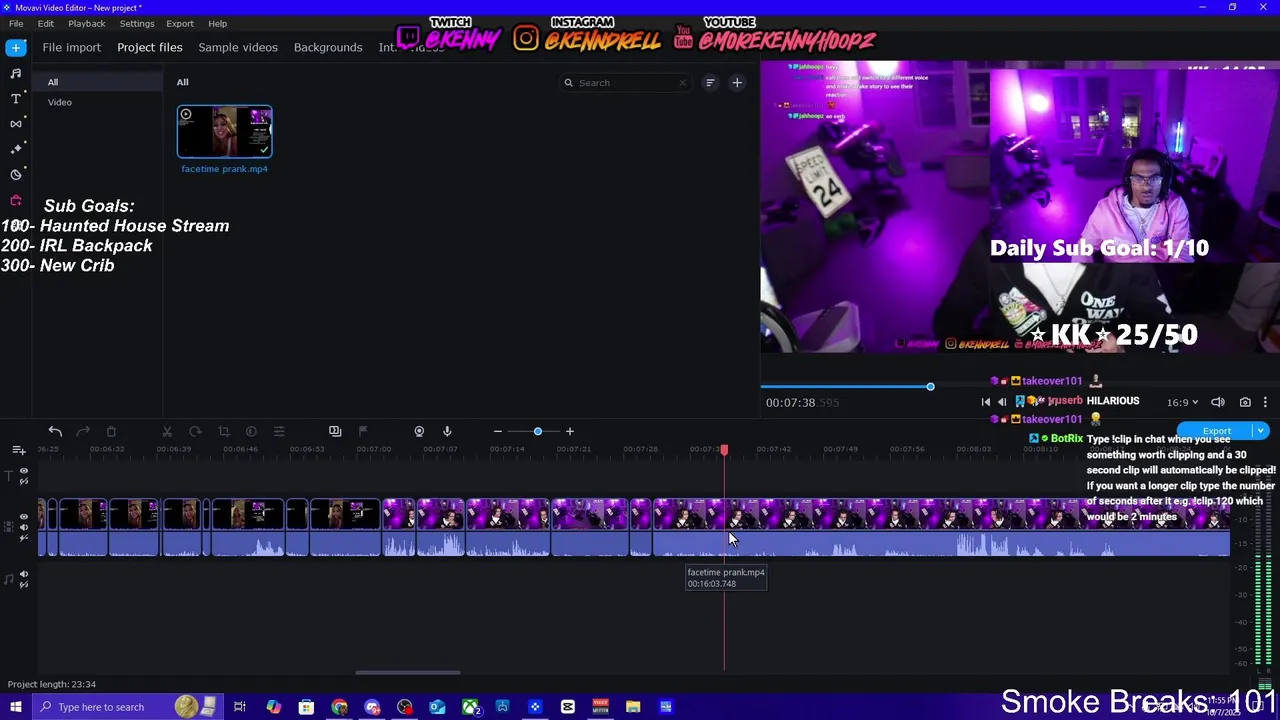Expand Export options dropdown arrow
The image size is (1280, 720).
click(1260, 431)
